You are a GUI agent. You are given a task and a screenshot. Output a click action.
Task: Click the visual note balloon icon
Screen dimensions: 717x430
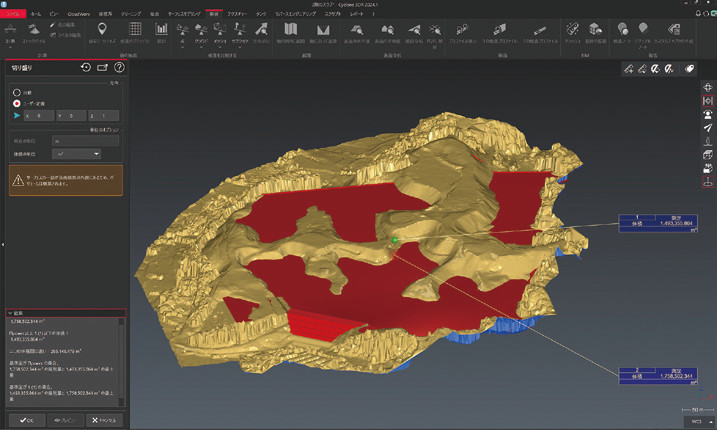643,29
